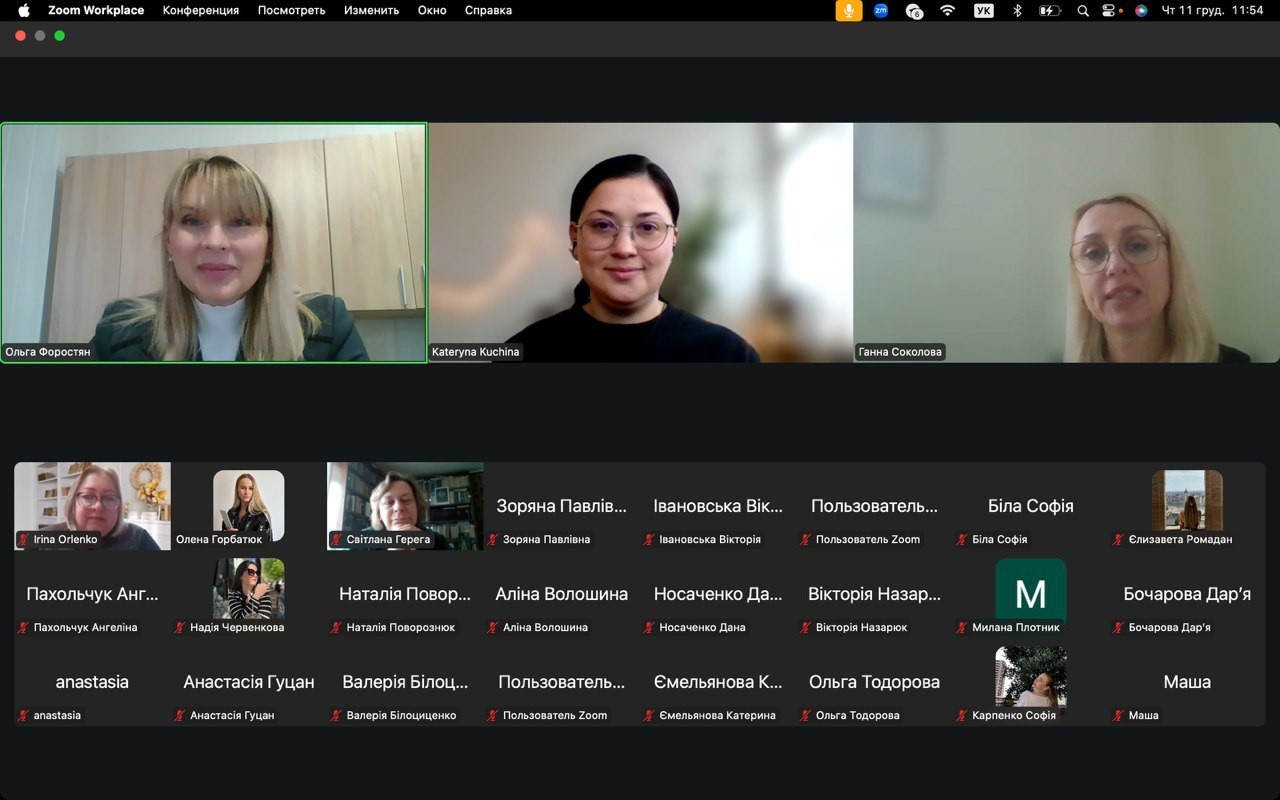
Task: Open the УК input source menu
Action: pos(984,10)
